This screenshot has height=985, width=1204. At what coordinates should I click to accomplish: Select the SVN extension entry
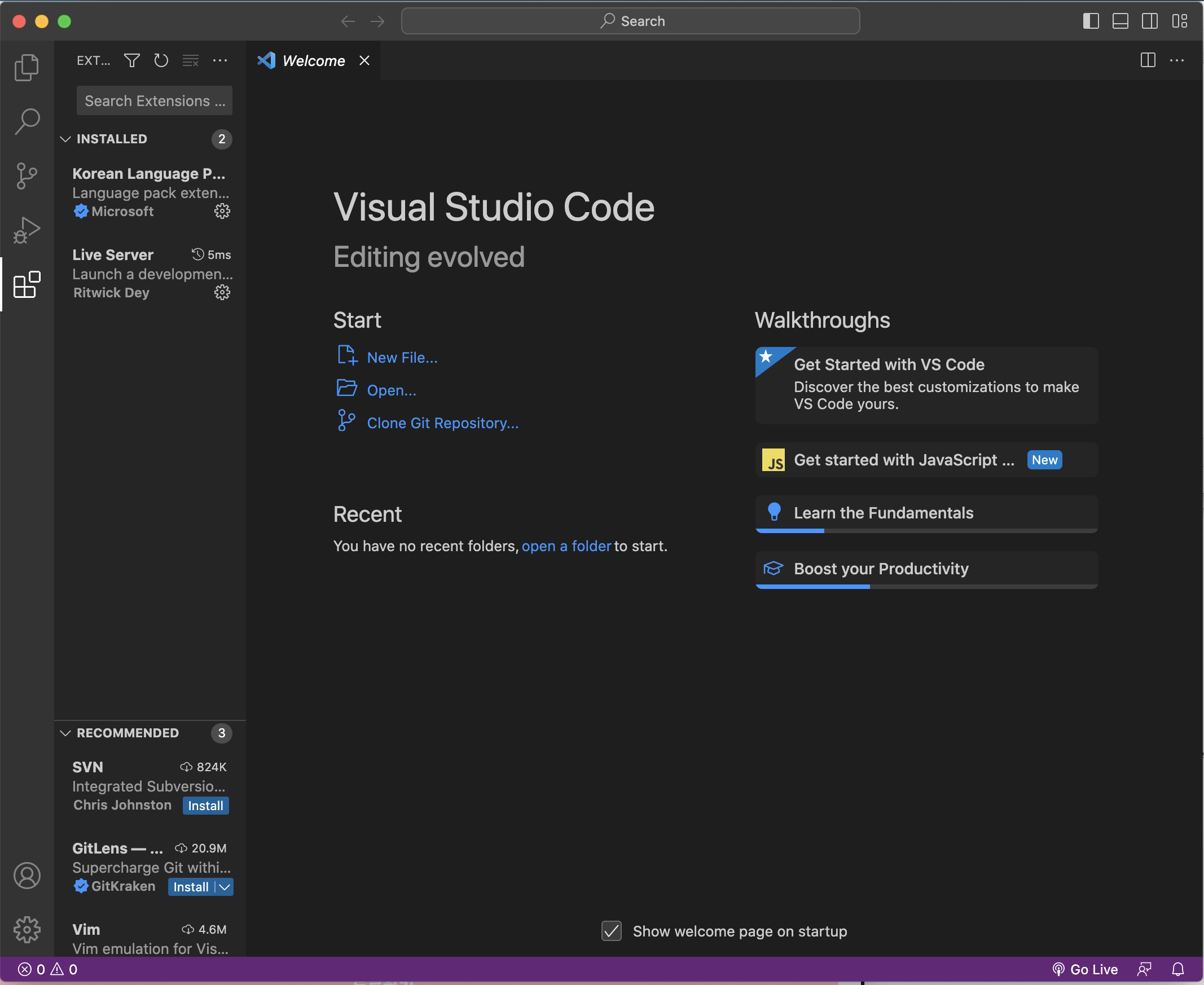click(x=150, y=786)
